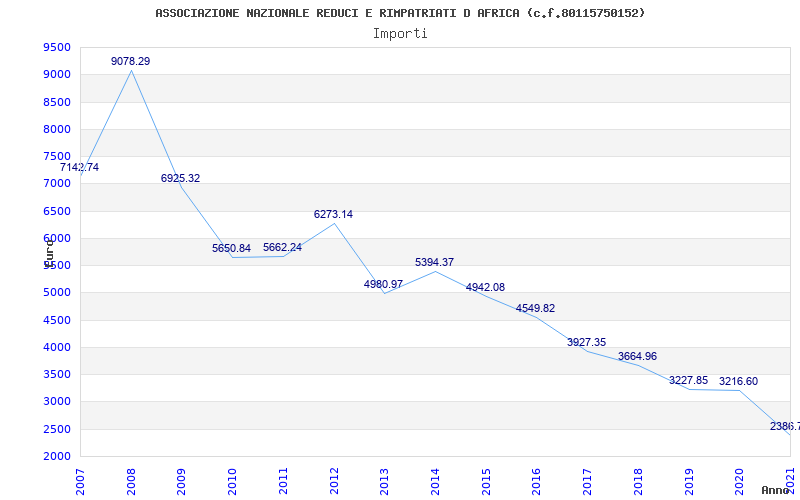The width and height of the screenshot is (800, 500).
Task: Click the 3227.85 data label
Action: 688,380
